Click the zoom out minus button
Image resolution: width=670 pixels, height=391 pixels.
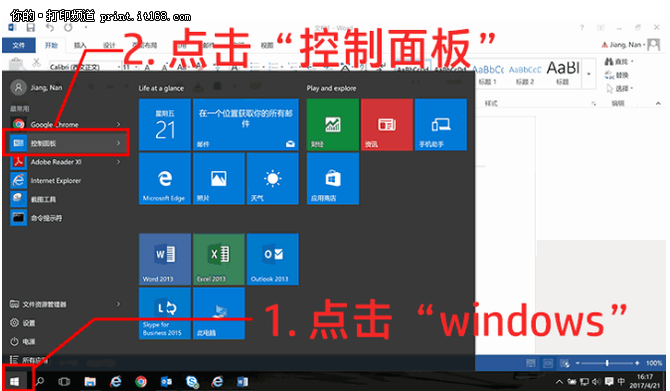tap(577, 363)
